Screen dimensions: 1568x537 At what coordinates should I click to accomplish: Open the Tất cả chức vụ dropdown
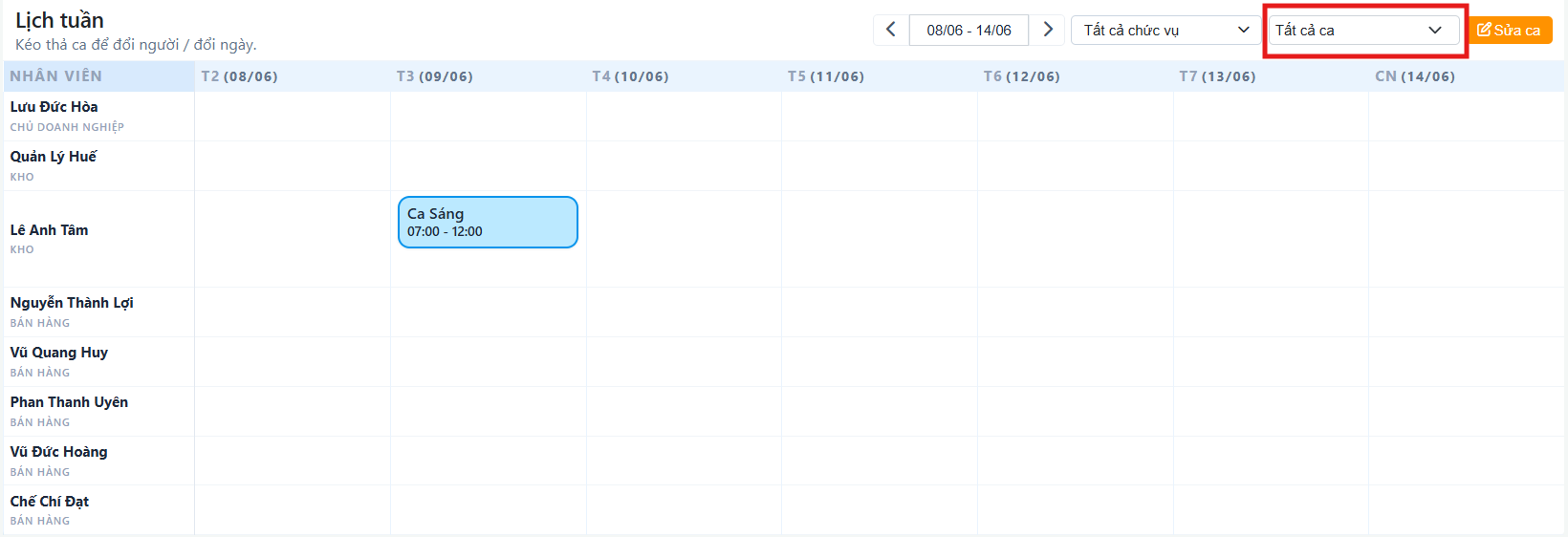tap(1166, 30)
